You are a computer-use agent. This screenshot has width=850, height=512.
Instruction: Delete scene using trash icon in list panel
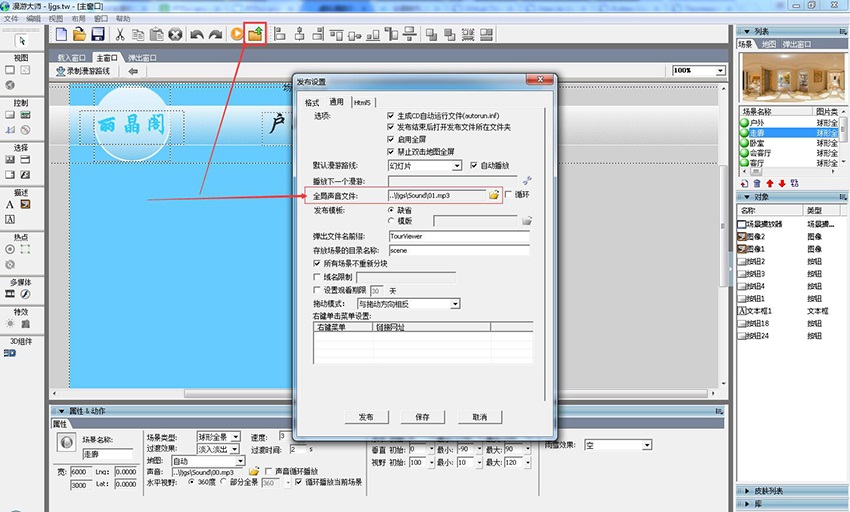(x=756, y=183)
